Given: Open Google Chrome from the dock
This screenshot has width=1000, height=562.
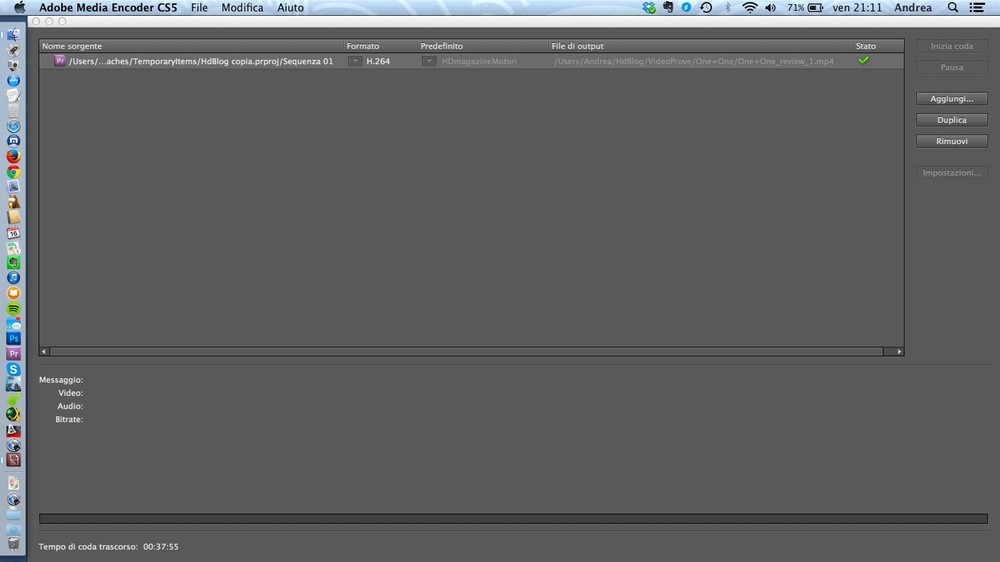Looking at the screenshot, I should click(14, 172).
